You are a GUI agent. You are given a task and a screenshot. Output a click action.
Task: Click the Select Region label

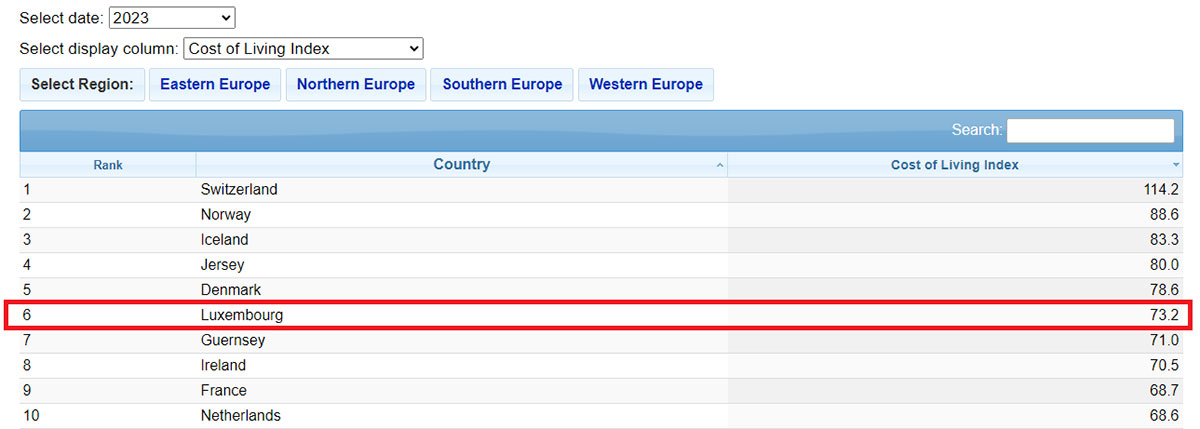pyautogui.click(x=82, y=84)
